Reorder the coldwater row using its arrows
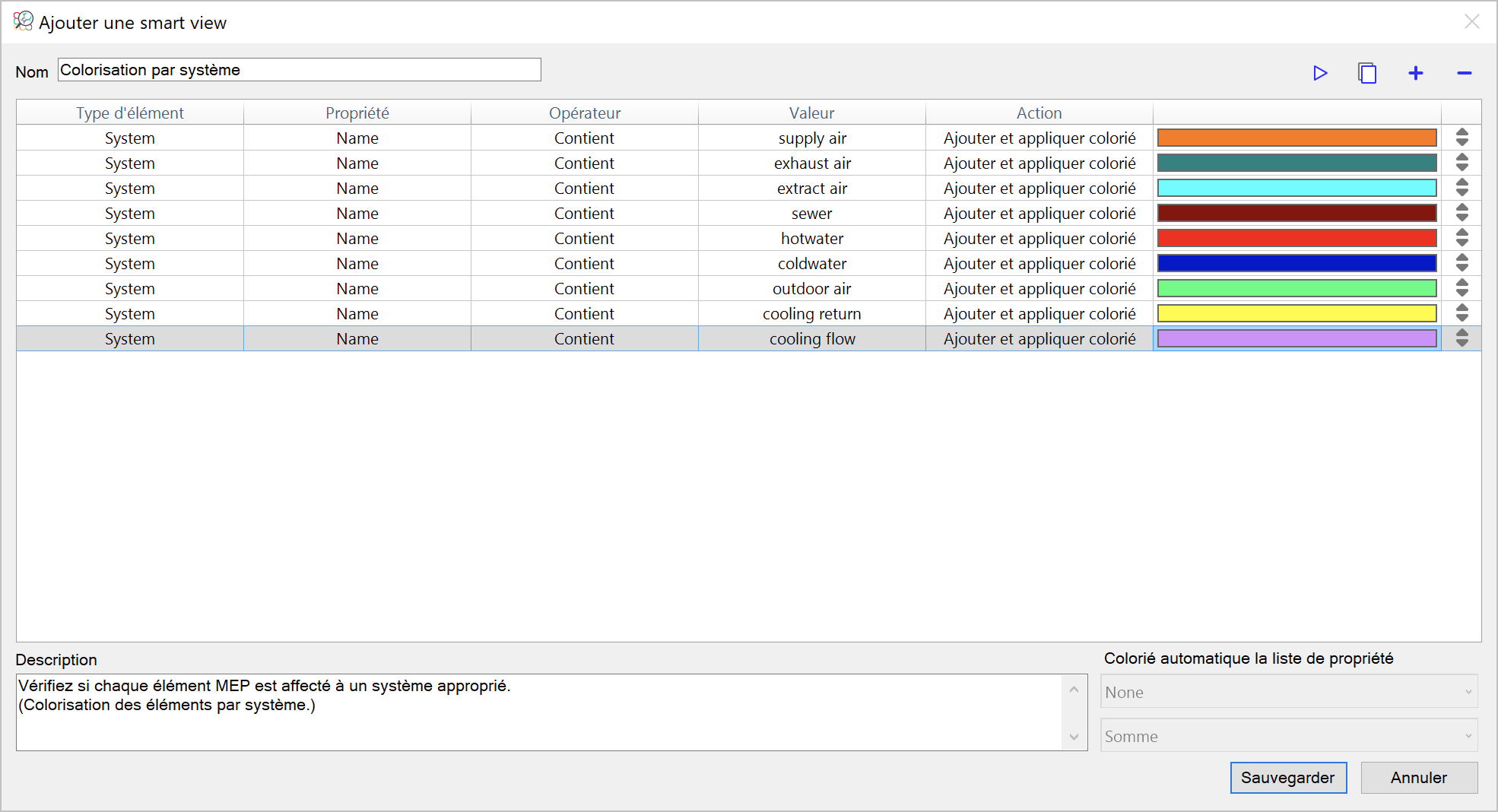The width and height of the screenshot is (1498, 812). [1462, 263]
